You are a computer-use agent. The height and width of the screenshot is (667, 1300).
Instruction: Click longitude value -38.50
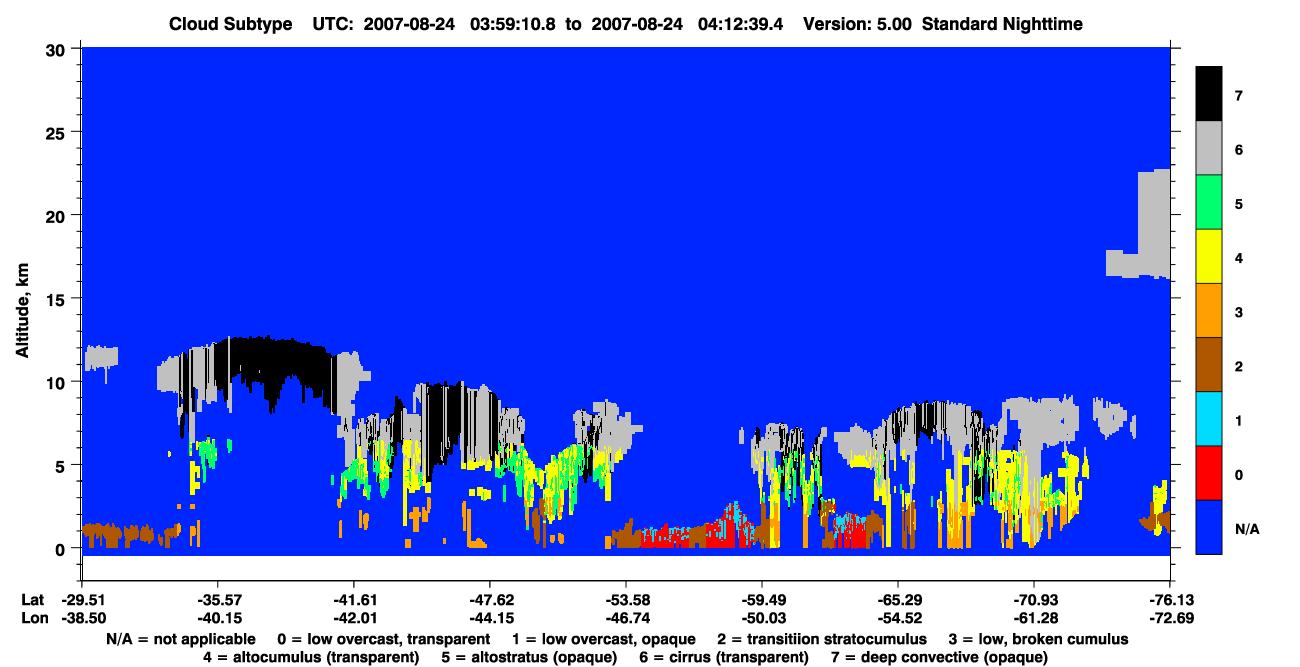tap(81, 618)
